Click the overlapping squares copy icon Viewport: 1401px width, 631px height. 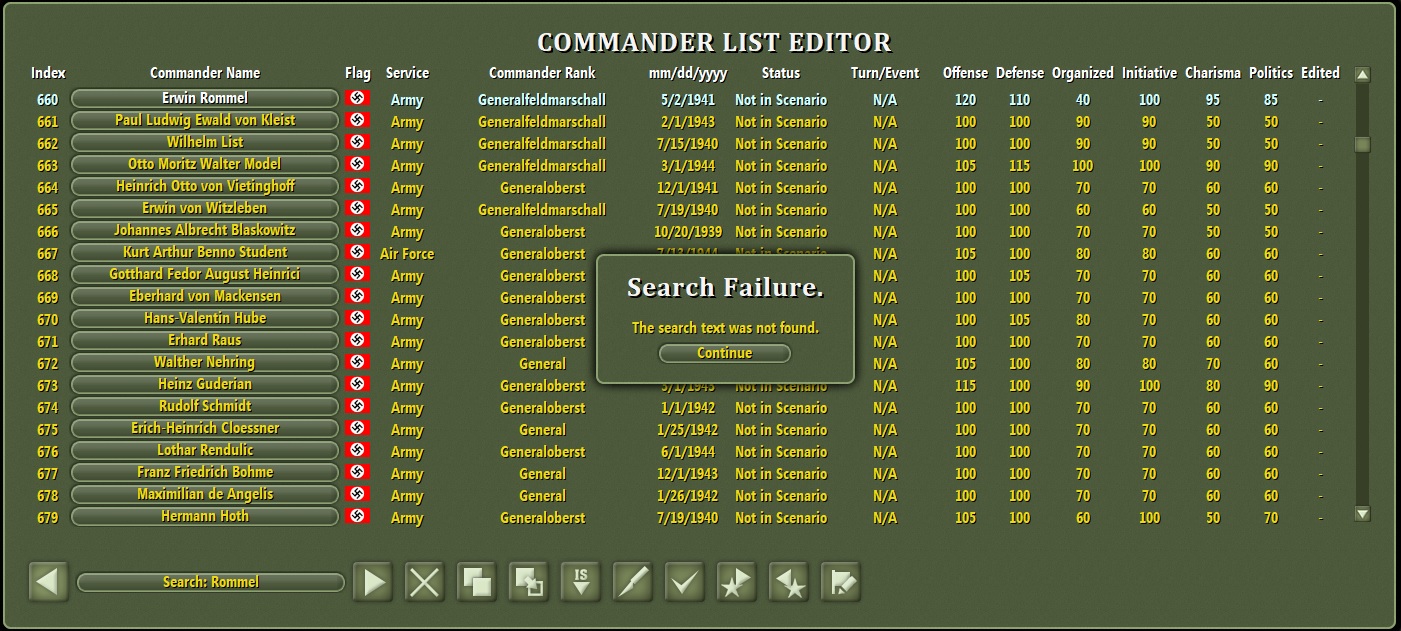[477, 582]
